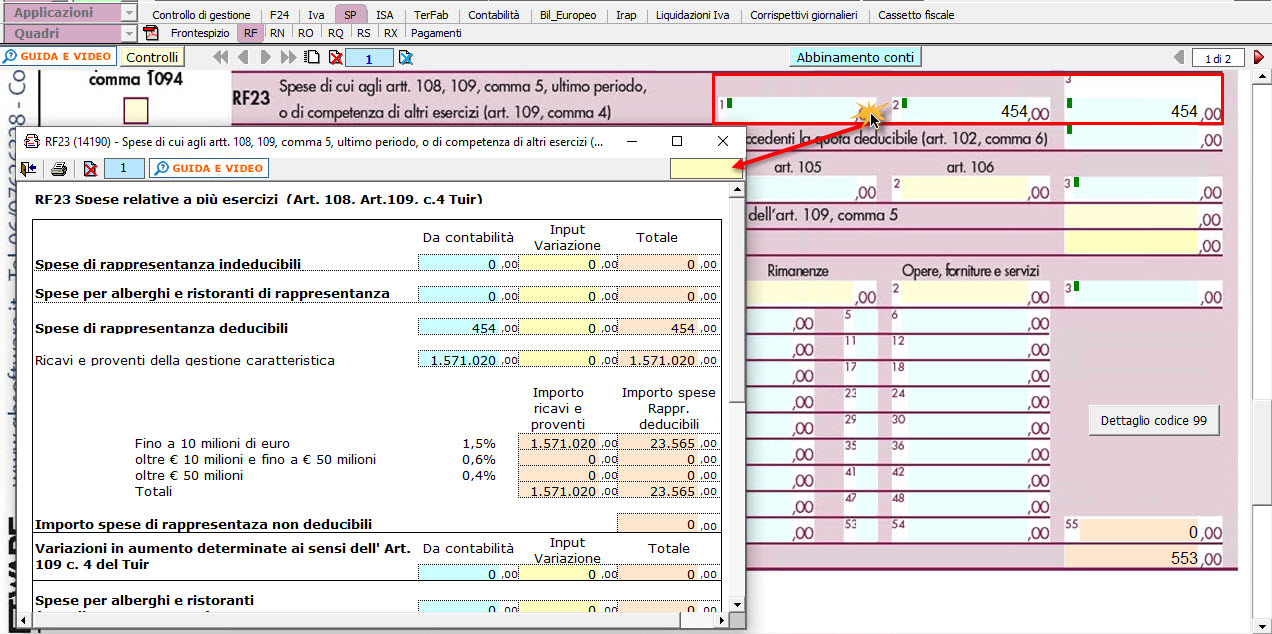Print using the printer icon in RF23 window
The image size is (1272, 634).
[x=59, y=169]
